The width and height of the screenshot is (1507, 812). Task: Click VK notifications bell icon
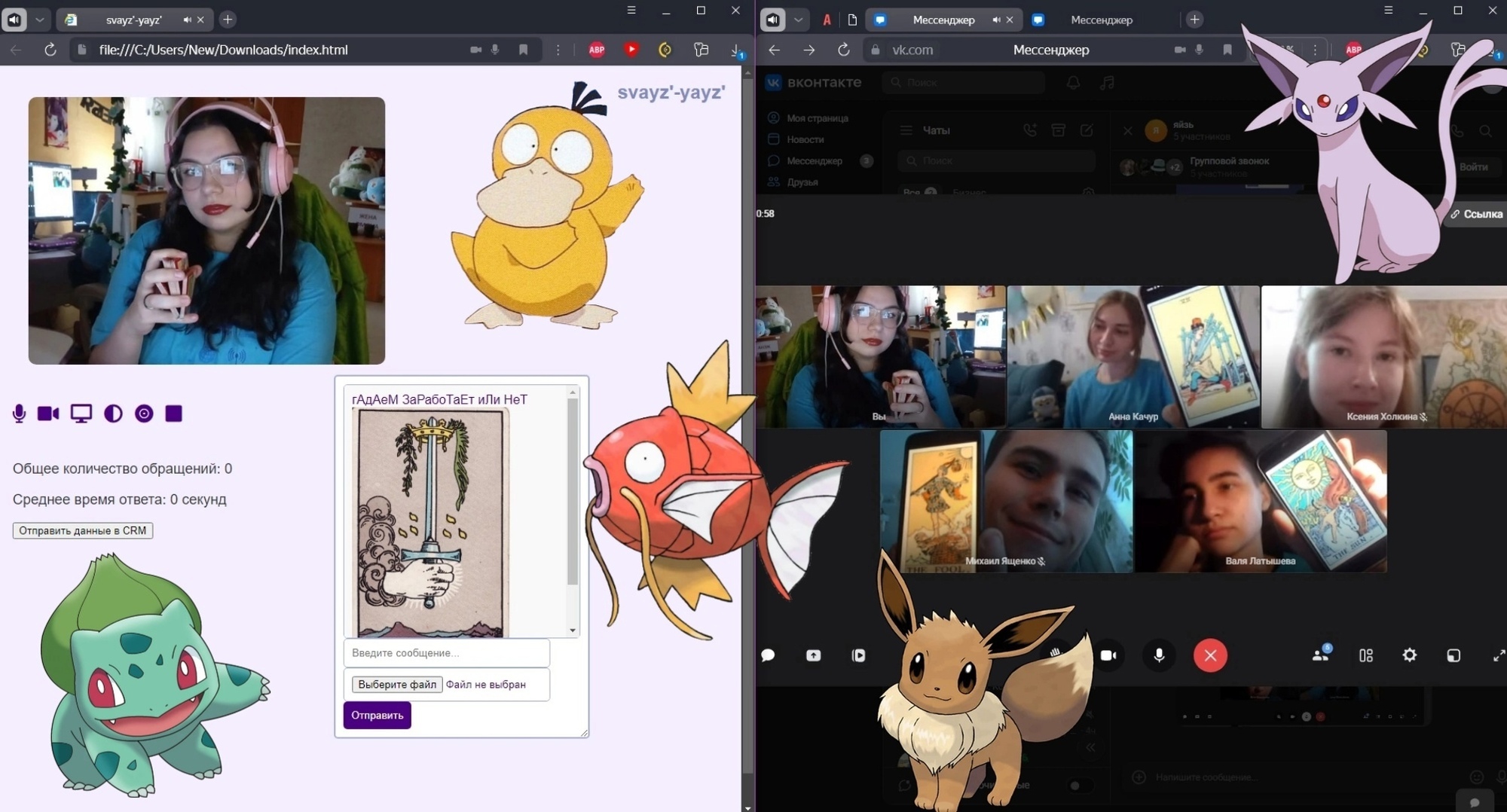(1074, 83)
